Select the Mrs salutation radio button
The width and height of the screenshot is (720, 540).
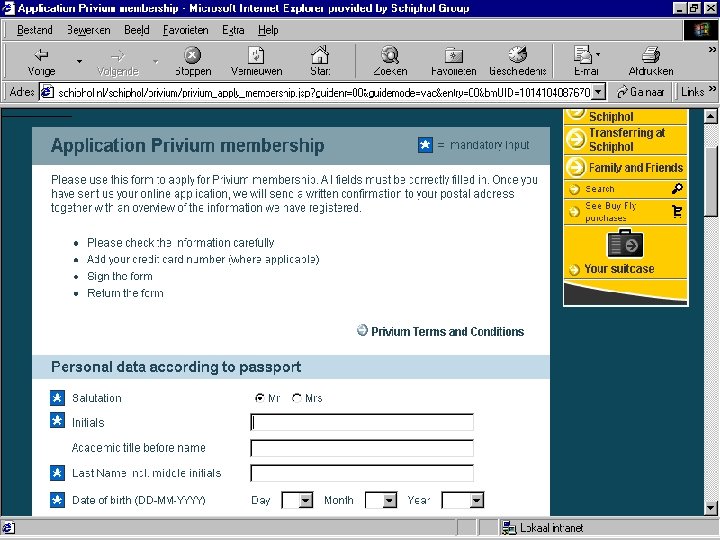click(297, 398)
